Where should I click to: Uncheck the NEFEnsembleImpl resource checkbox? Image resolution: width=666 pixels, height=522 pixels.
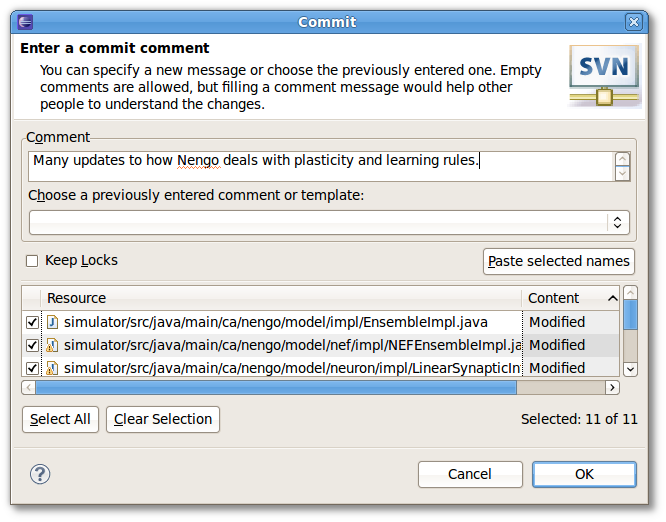[x=32, y=345]
